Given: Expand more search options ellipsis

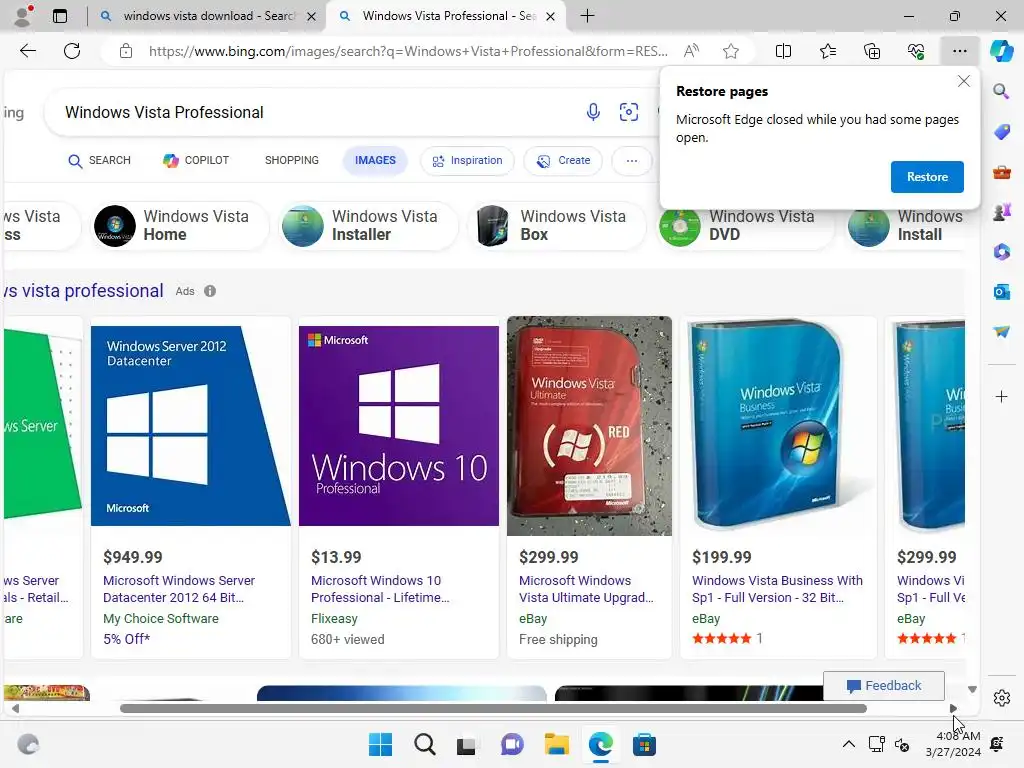Looking at the screenshot, I should pyautogui.click(x=632, y=161).
